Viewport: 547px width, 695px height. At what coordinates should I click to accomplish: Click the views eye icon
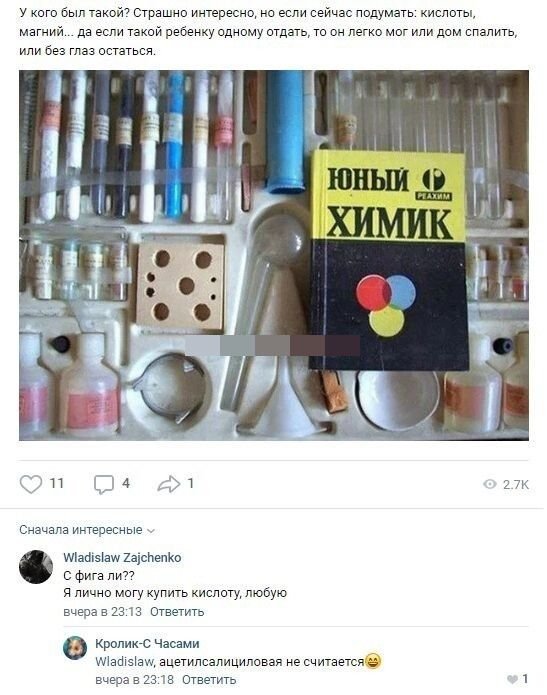pyautogui.click(x=490, y=484)
